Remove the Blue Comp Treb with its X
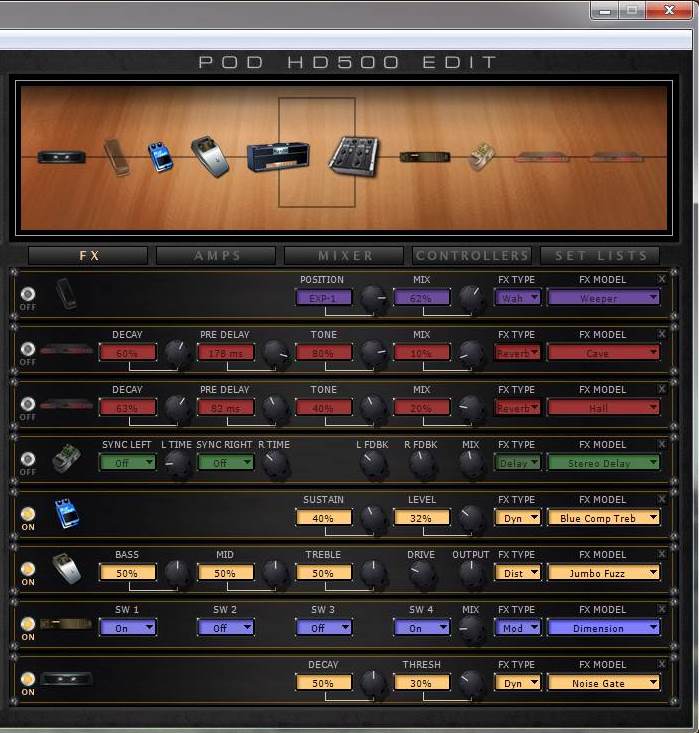699x733 pixels. (662, 499)
